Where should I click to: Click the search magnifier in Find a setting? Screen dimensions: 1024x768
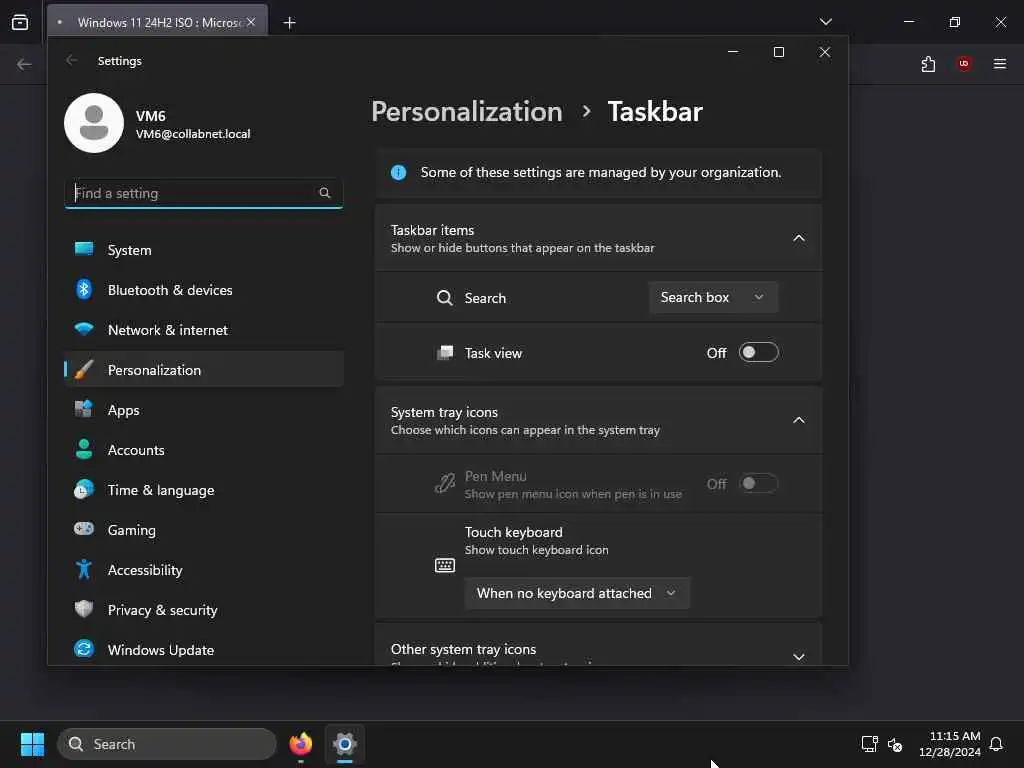tap(325, 193)
